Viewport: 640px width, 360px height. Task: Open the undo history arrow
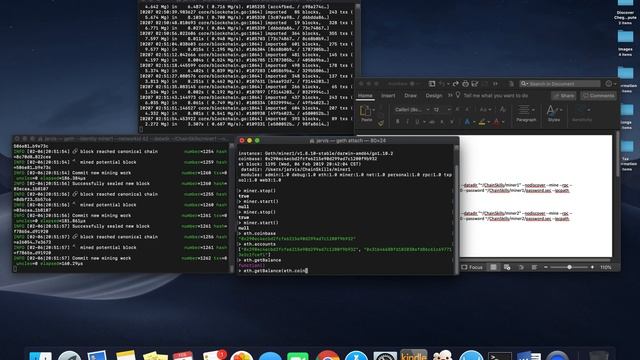click(x=448, y=84)
